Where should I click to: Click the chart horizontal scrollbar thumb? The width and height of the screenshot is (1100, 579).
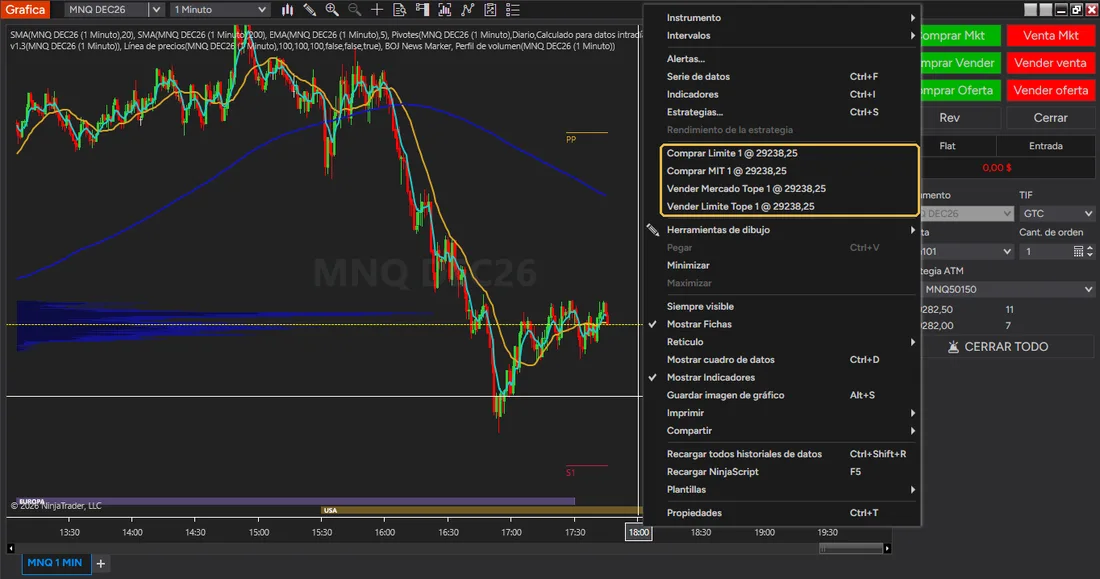(x=850, y=549)
